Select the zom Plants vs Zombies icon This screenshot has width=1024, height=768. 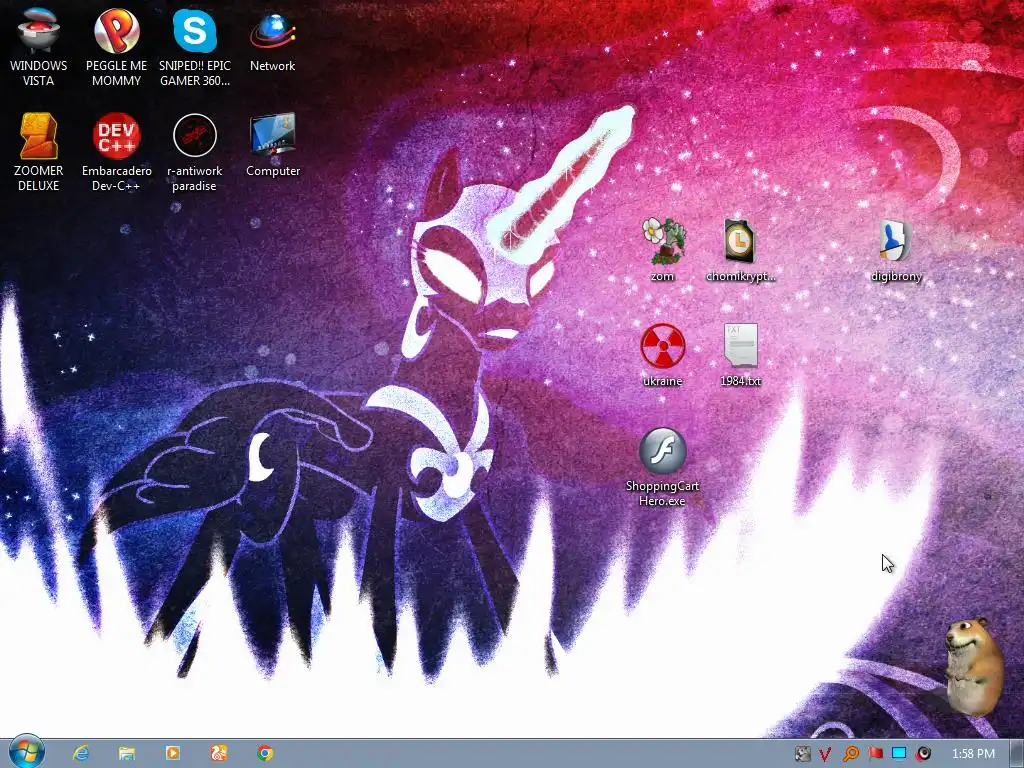coord(662,249)
